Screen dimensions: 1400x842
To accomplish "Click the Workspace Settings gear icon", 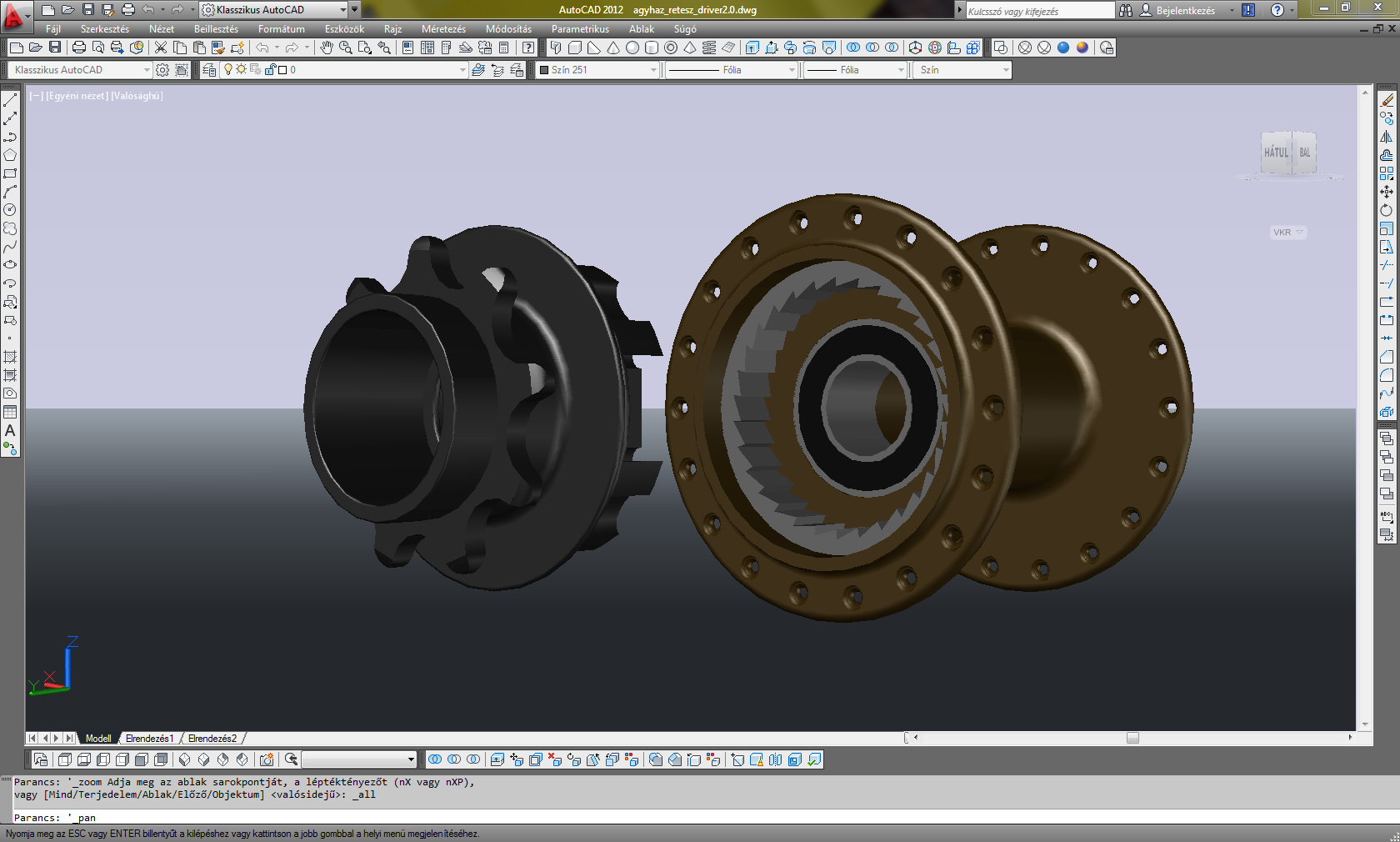I will (x=162, y=70).
